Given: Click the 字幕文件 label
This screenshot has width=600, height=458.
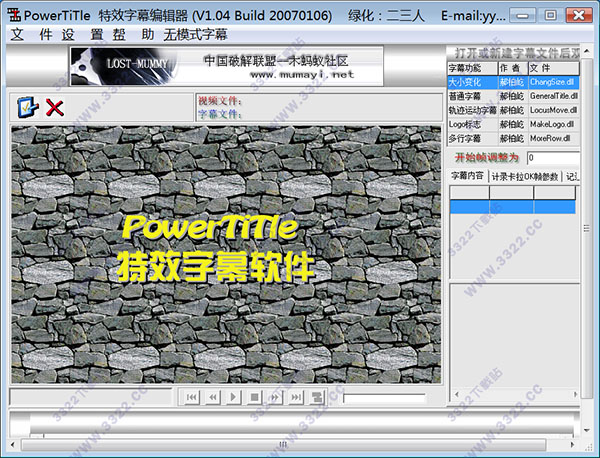Looking at the screenshot, I should [x=220, y=114].
